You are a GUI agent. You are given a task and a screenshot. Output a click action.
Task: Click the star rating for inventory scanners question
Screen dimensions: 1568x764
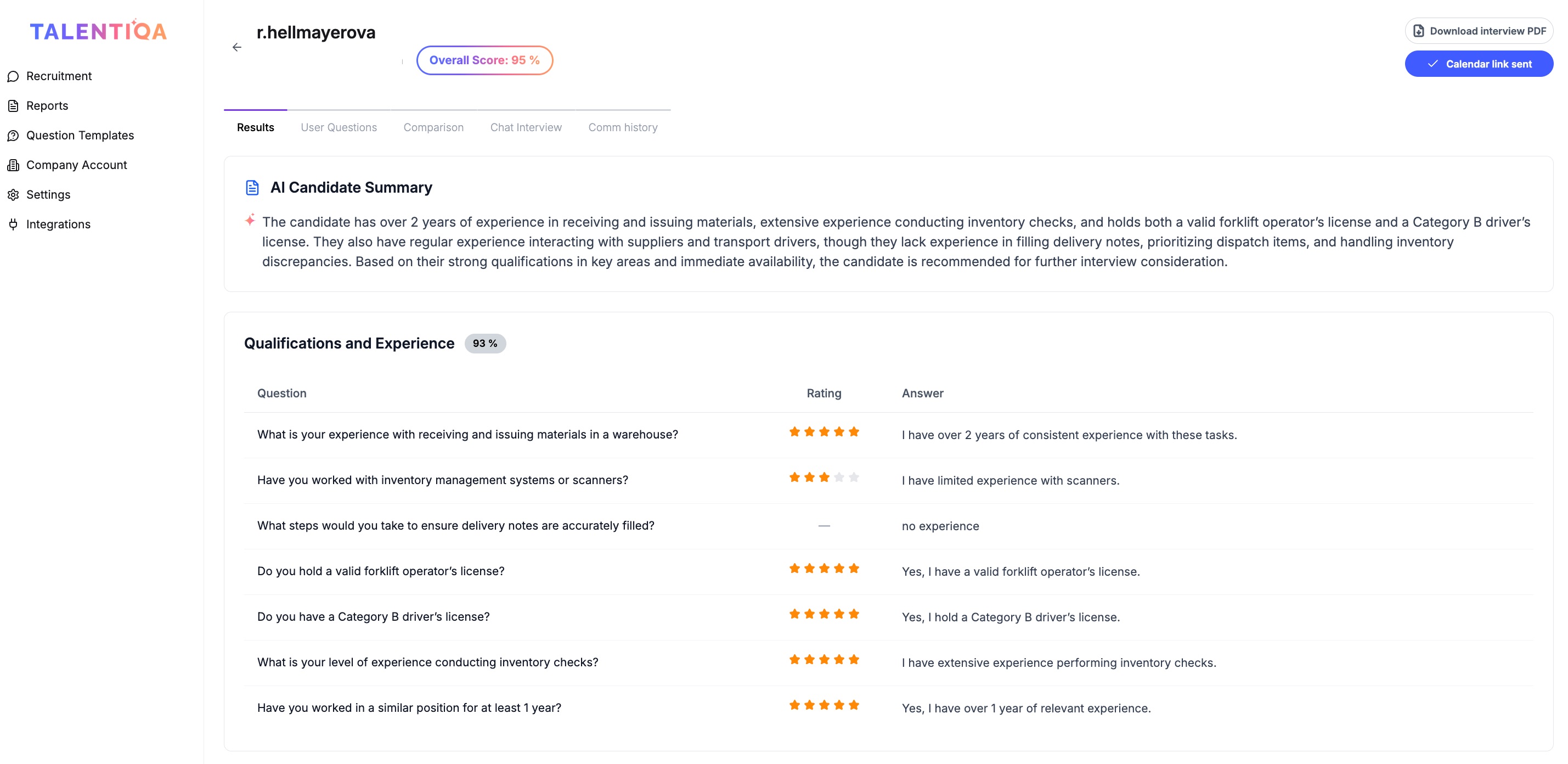pyautogui.click(x=824, y=478)
